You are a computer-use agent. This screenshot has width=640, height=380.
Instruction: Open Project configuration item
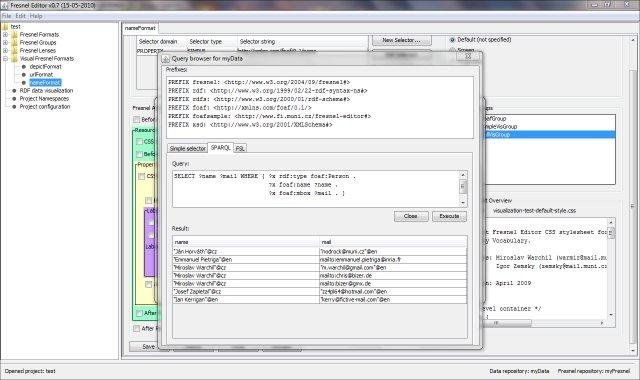45,107
